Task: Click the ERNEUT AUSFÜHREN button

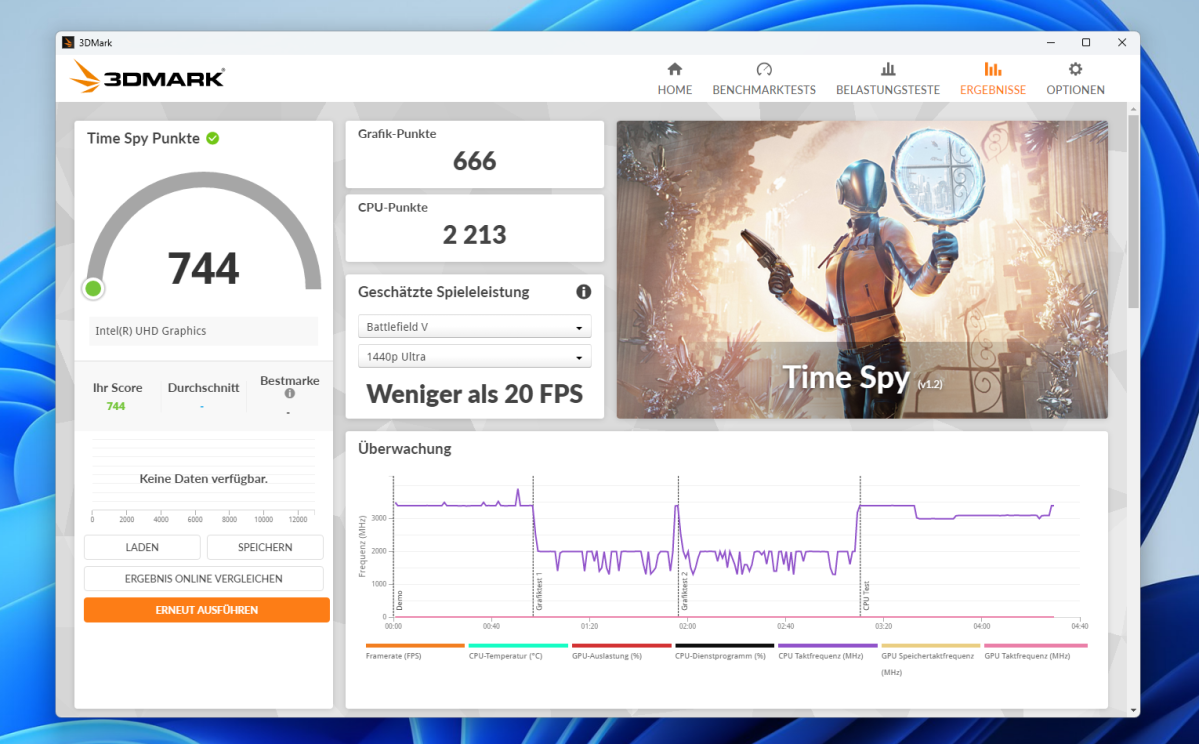Action: pos(206,610)
